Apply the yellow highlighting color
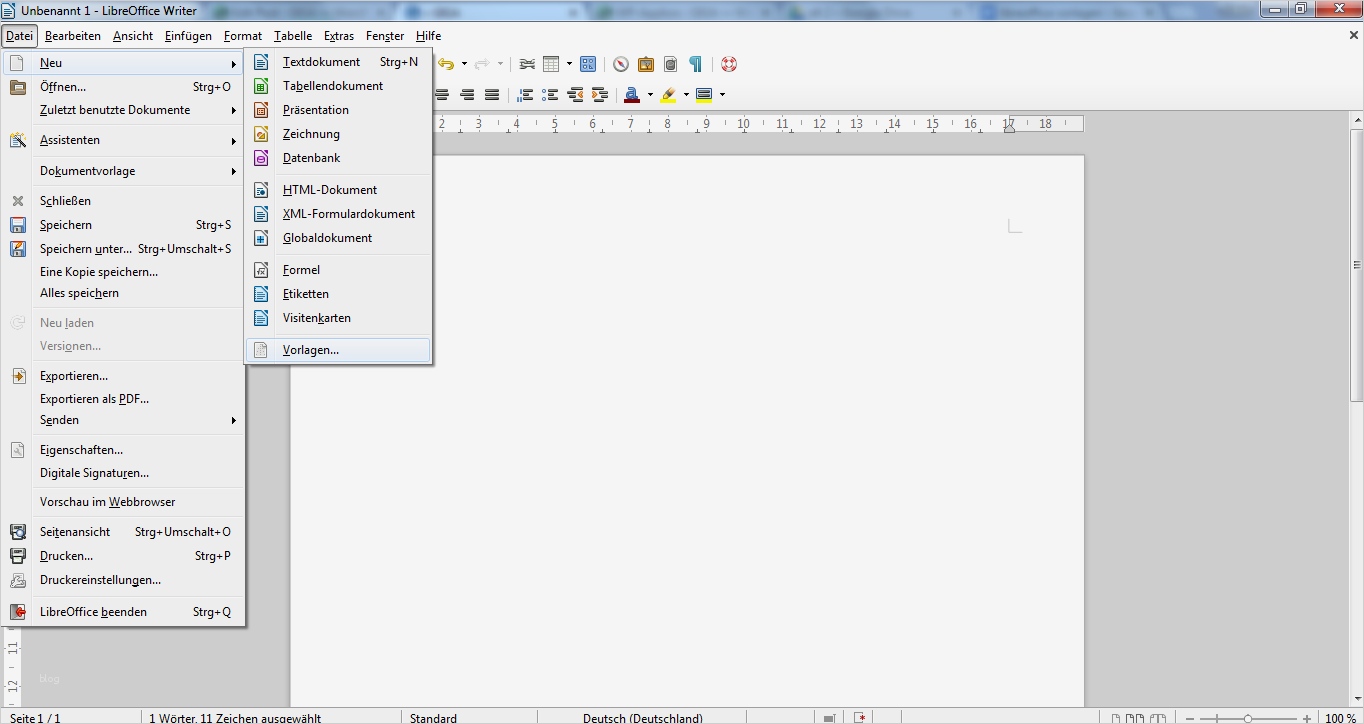Screen dimensions: 1364x724 (x=668, y=95)
